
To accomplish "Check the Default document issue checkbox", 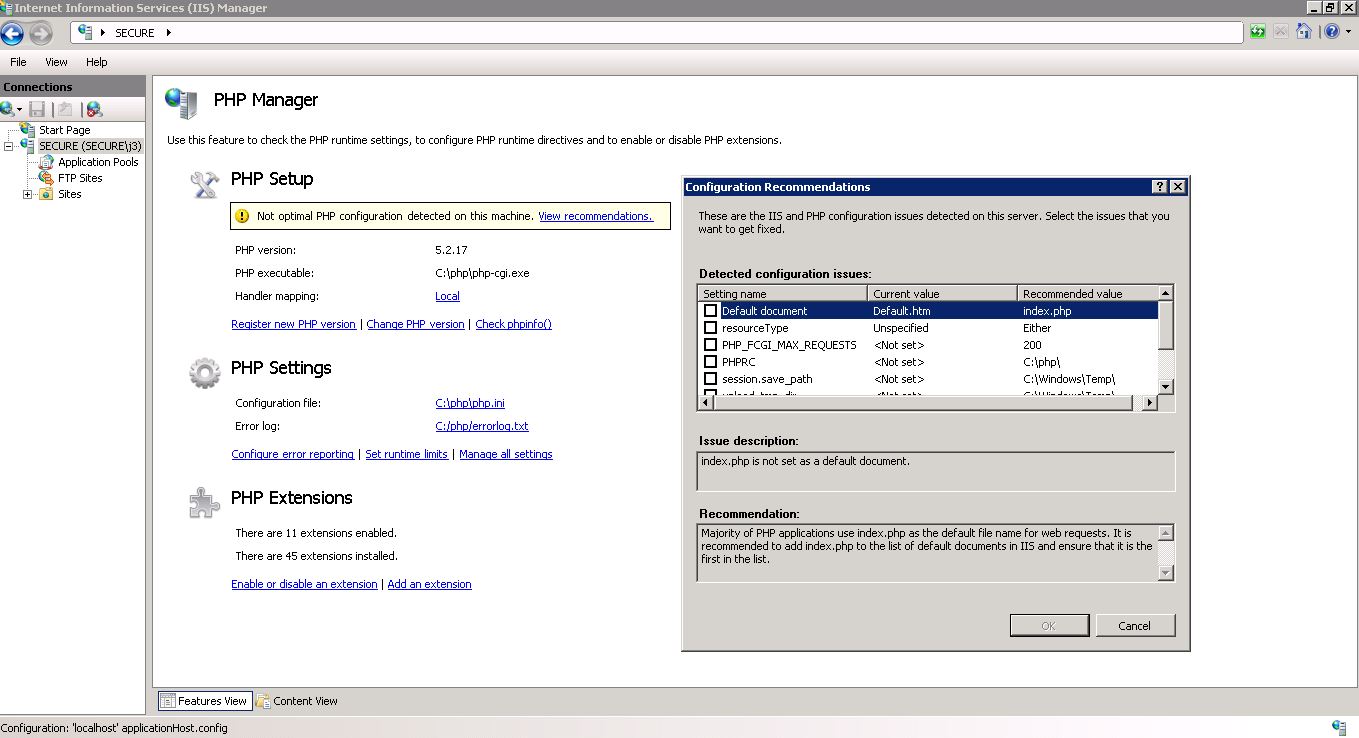I will click(710, 311).
